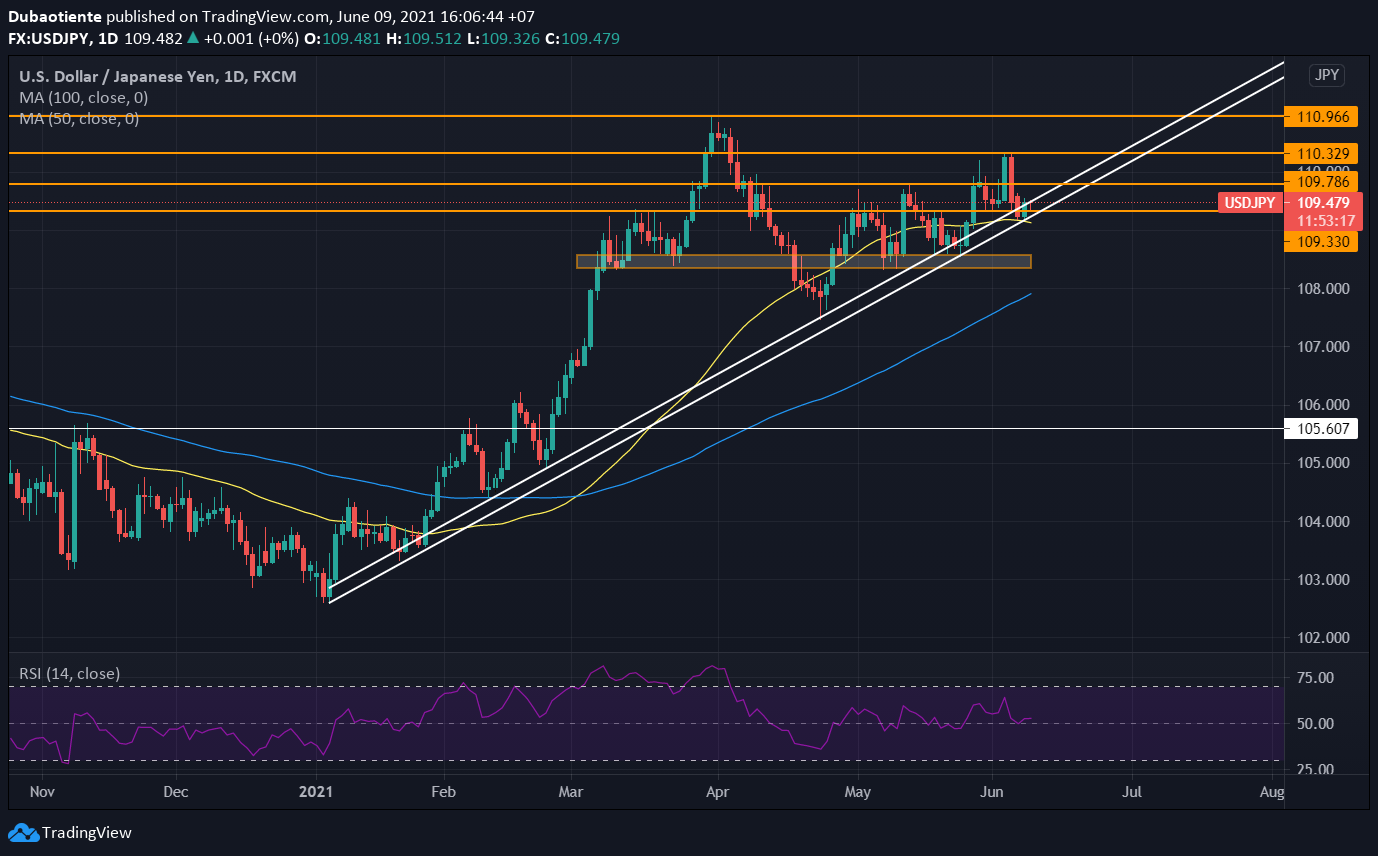
Task: Click 107.000 on the price axis
Action: point(1323,347)
